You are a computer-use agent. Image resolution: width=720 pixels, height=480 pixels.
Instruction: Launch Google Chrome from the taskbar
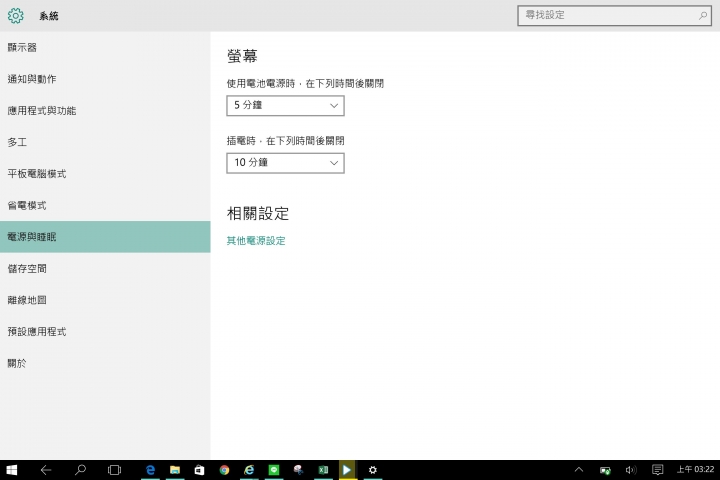click(224, 470)
